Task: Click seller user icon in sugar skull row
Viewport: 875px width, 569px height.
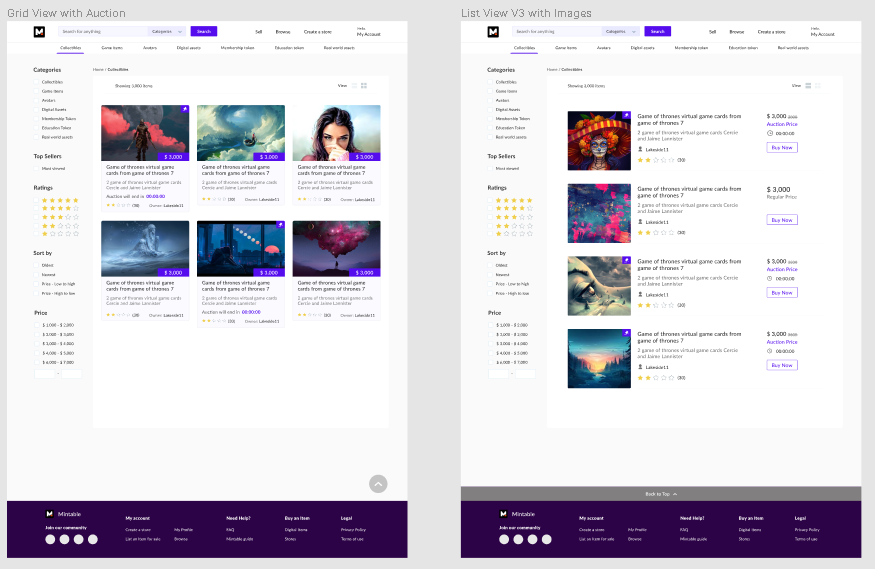Action: point(640,150)
